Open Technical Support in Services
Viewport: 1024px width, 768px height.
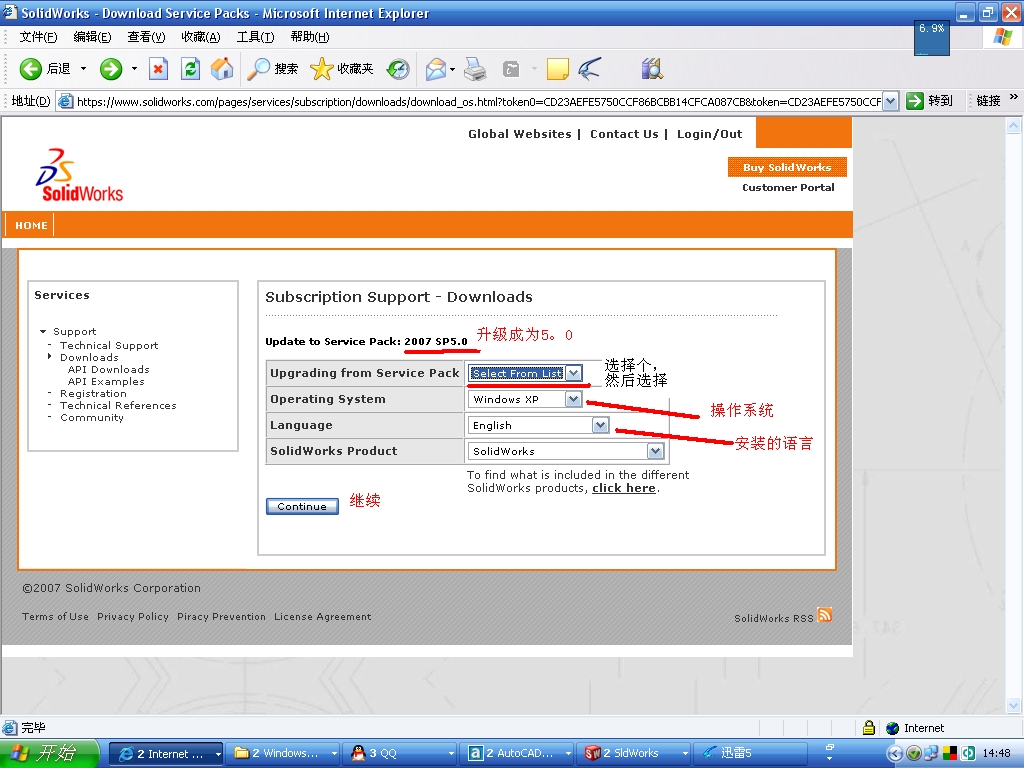pyautogui.click(x=109, y=345)
